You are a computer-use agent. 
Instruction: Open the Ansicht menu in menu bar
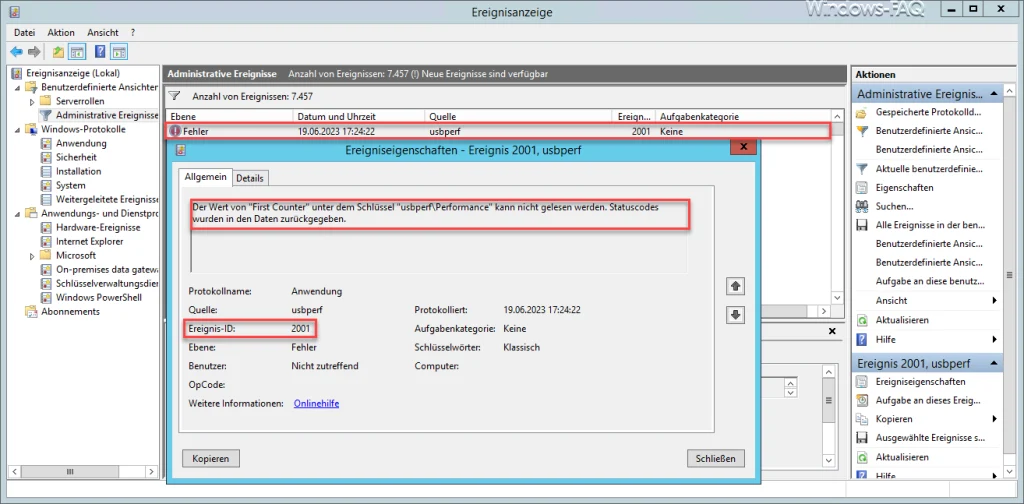[103, 32]
